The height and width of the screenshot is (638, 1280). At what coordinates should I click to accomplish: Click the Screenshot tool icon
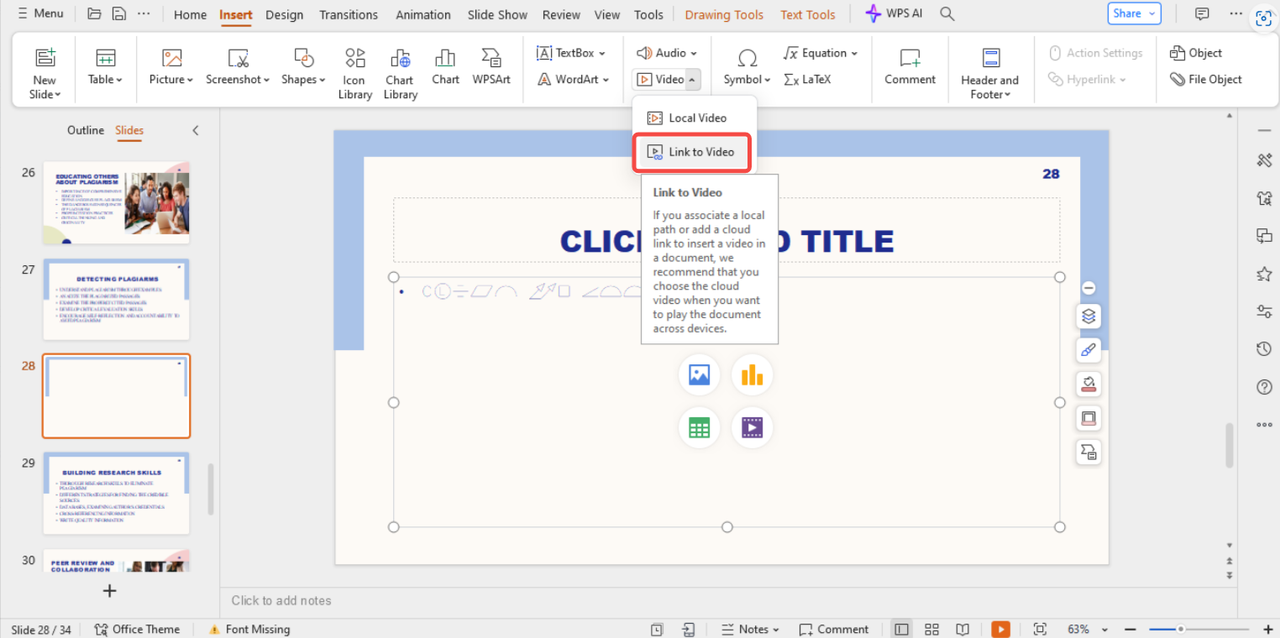tap(238, 58)
